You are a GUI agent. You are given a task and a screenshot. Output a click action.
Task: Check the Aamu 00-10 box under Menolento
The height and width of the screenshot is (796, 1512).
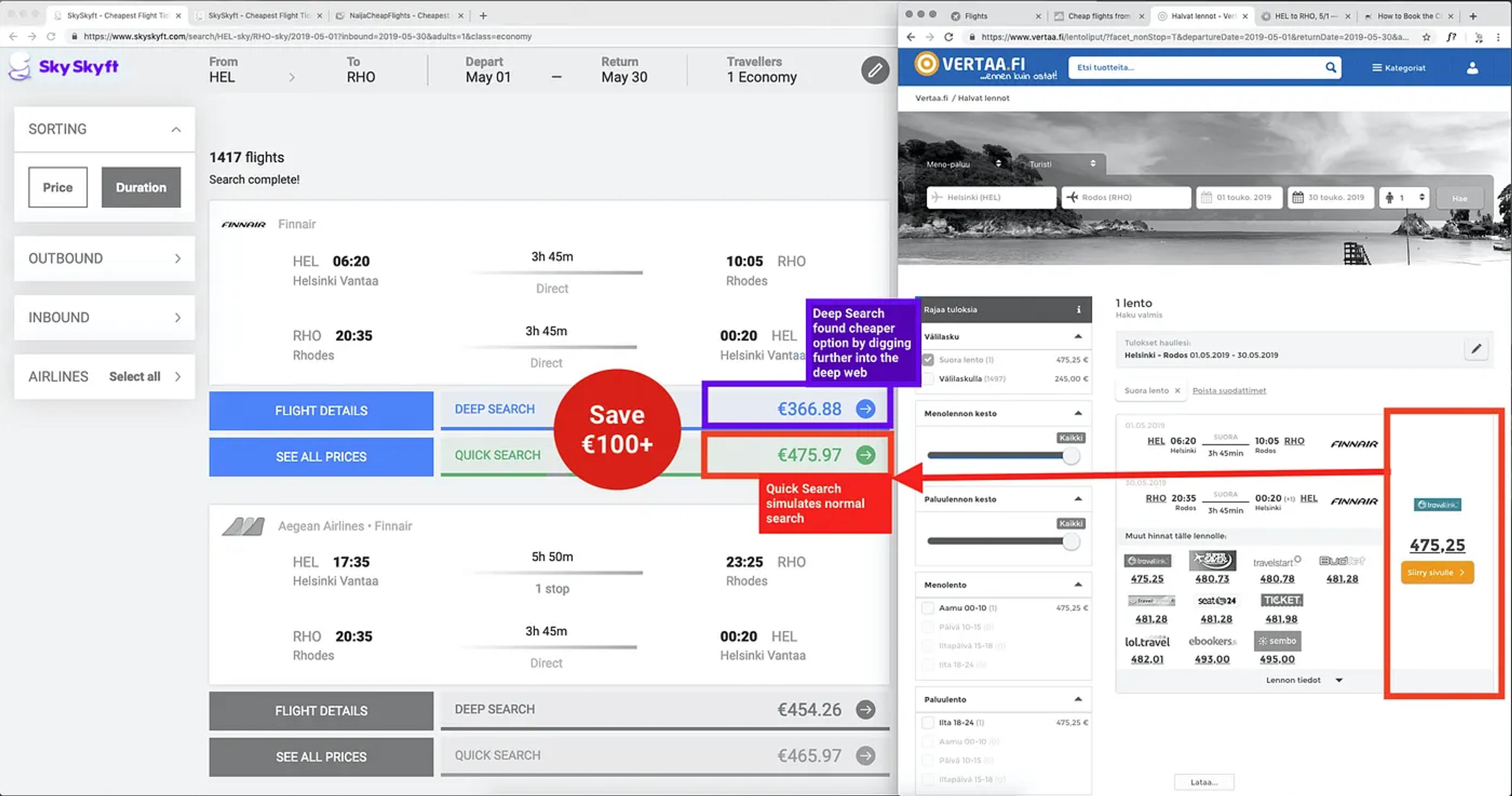point(928,608)
